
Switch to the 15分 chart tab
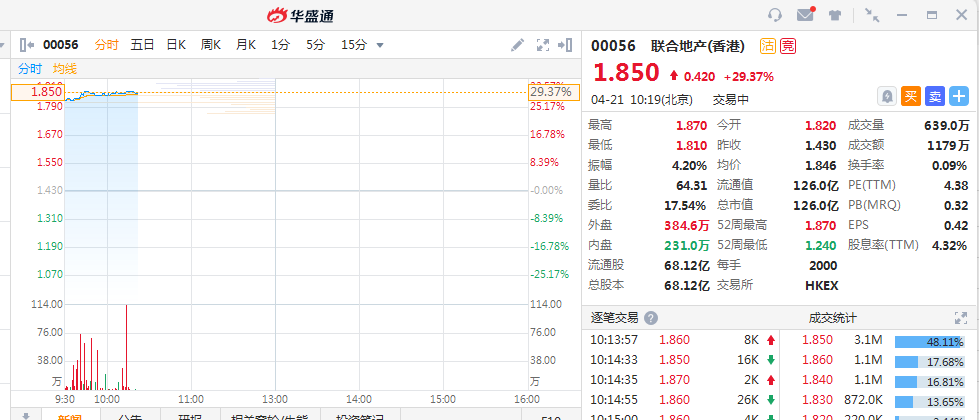pyautogui.click(x=354, y=44)
